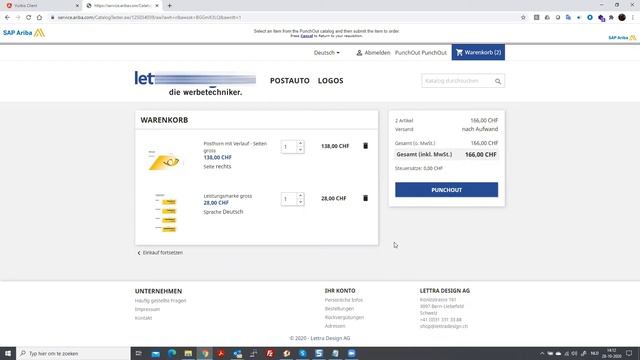Decrease quantity of Posthorn mit Verlauf

point(300,150)
